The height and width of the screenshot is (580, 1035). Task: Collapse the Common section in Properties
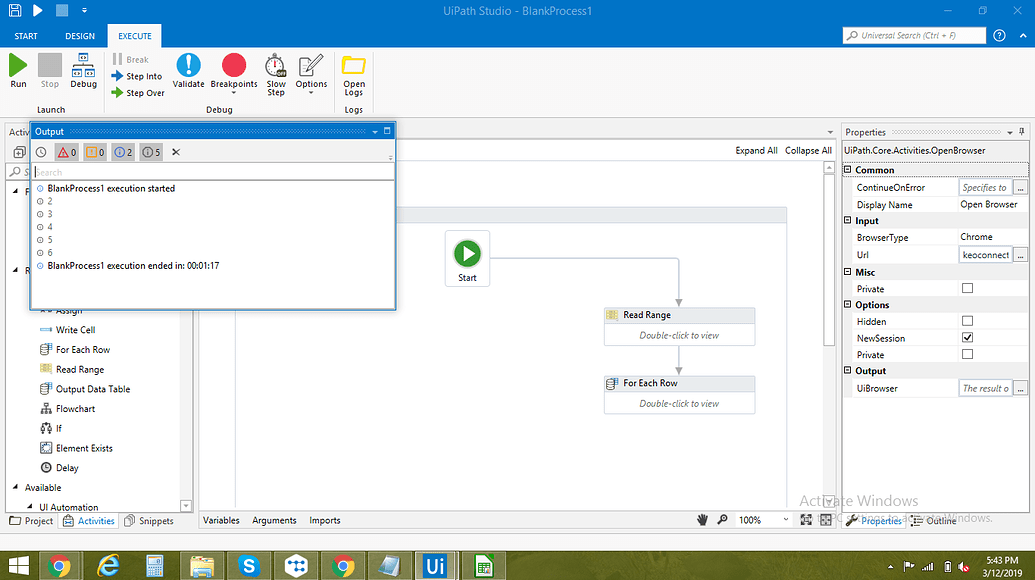849,170
